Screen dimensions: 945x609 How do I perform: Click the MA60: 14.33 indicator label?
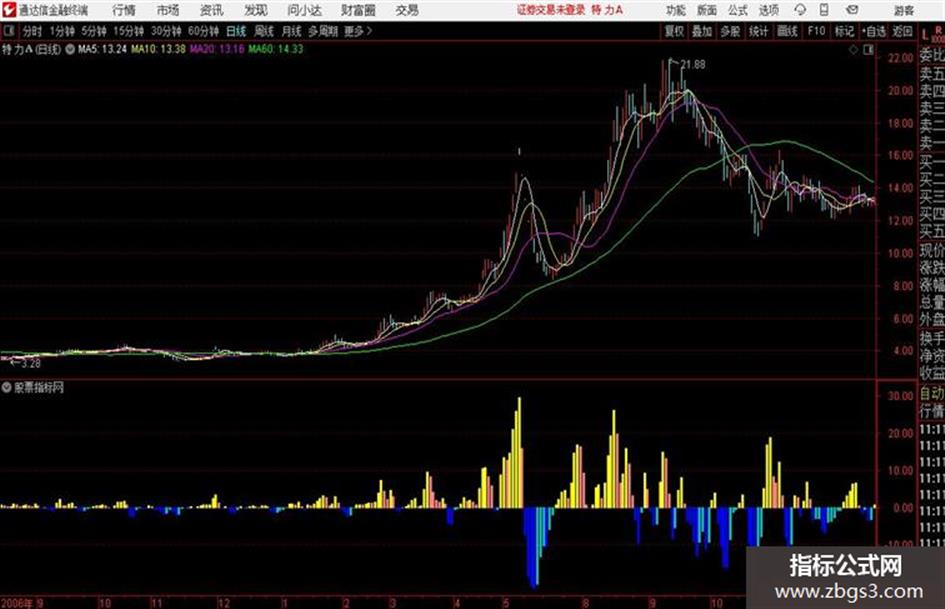(276, 49)
